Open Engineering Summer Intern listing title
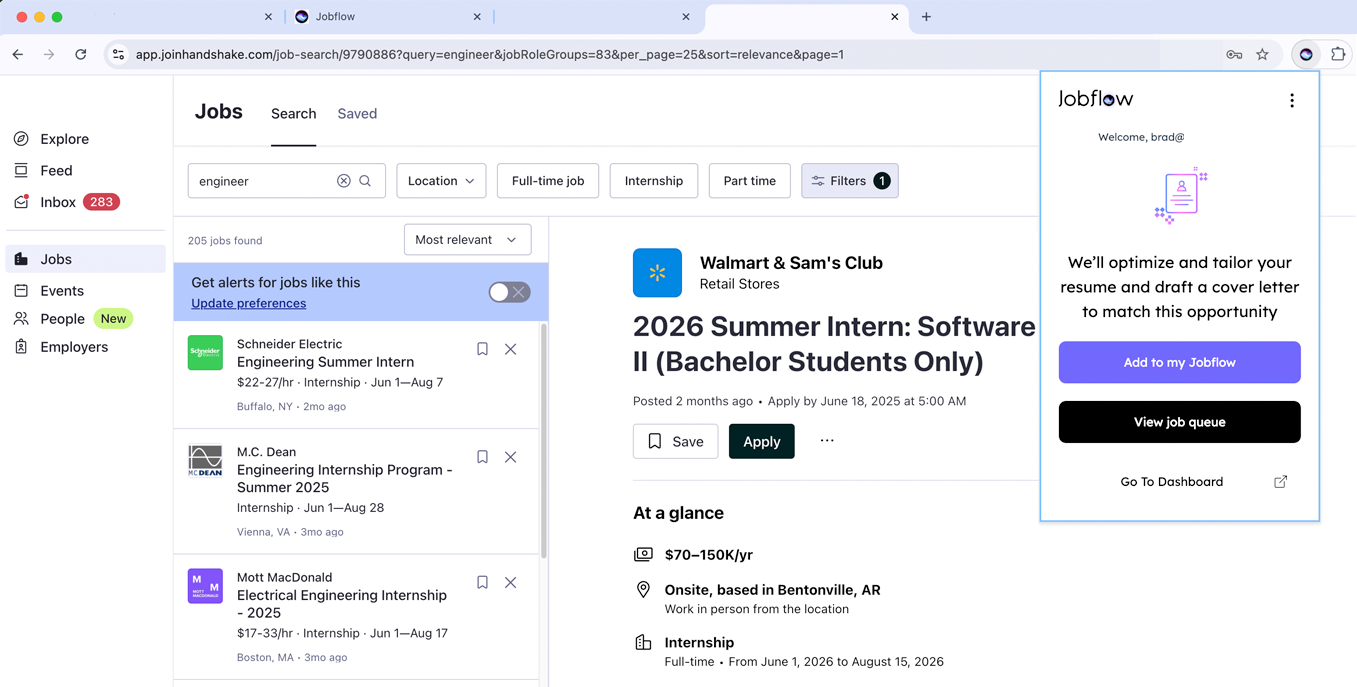This screenshot has width=1357, height=687. [x=325, y=362]
